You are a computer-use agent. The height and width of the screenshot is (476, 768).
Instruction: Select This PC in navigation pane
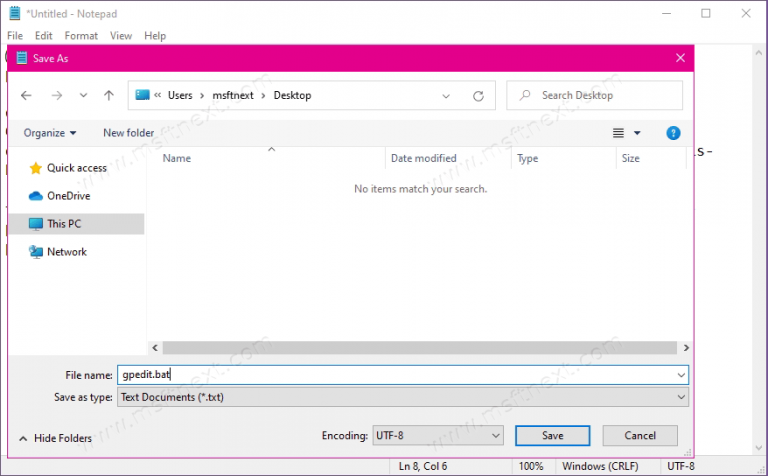[x=76, y=224]
